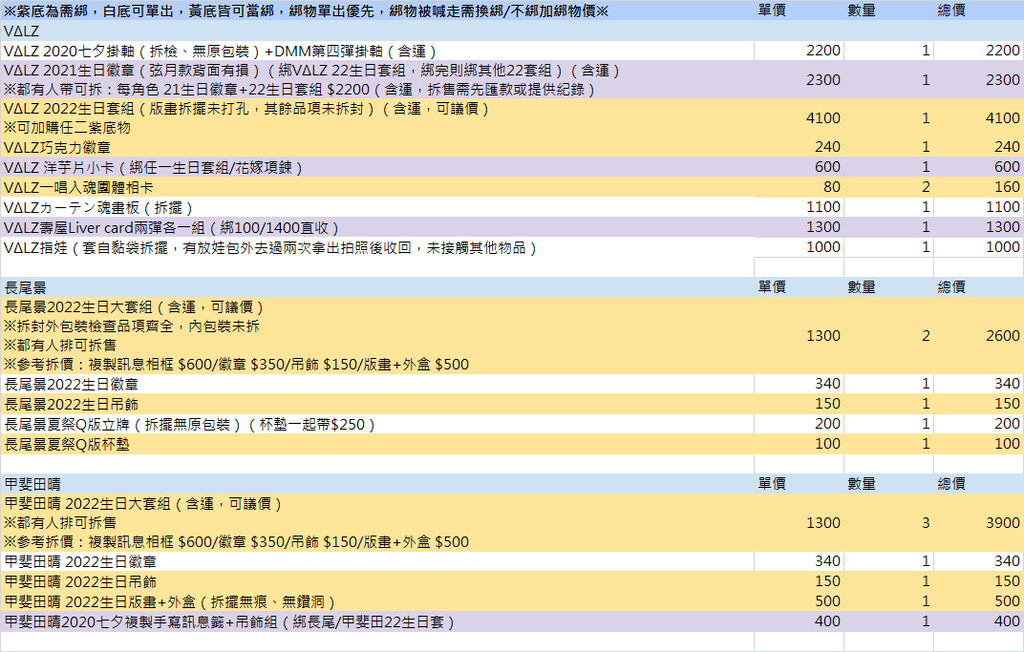Click the 單價 header in 長尾景 section
The image size is (1024, 652).
pos(772,287)
